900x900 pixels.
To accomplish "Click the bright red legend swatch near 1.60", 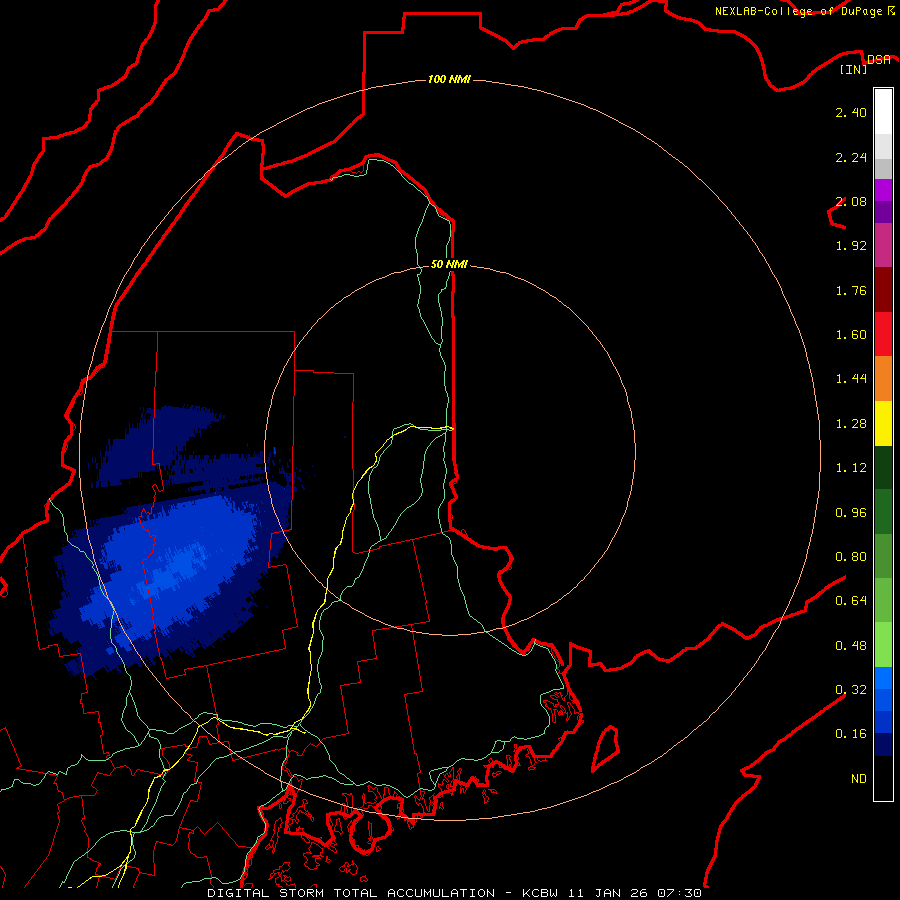I will click(883, 334).
